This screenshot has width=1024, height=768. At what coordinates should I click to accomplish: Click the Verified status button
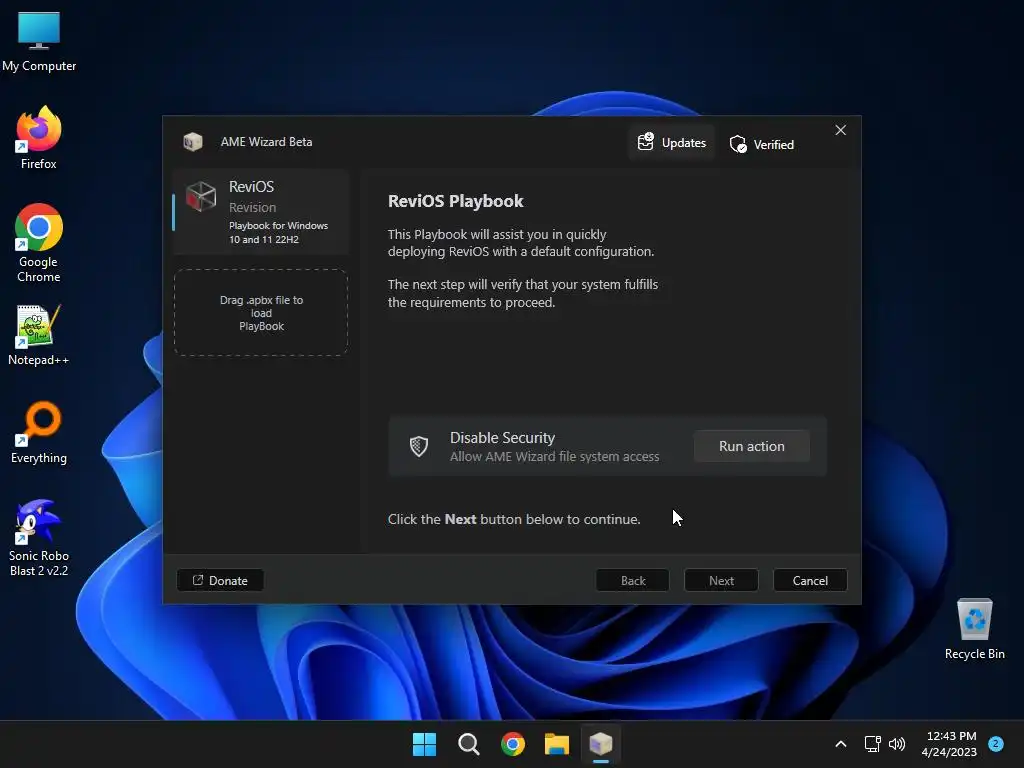[x=761, y=144]
